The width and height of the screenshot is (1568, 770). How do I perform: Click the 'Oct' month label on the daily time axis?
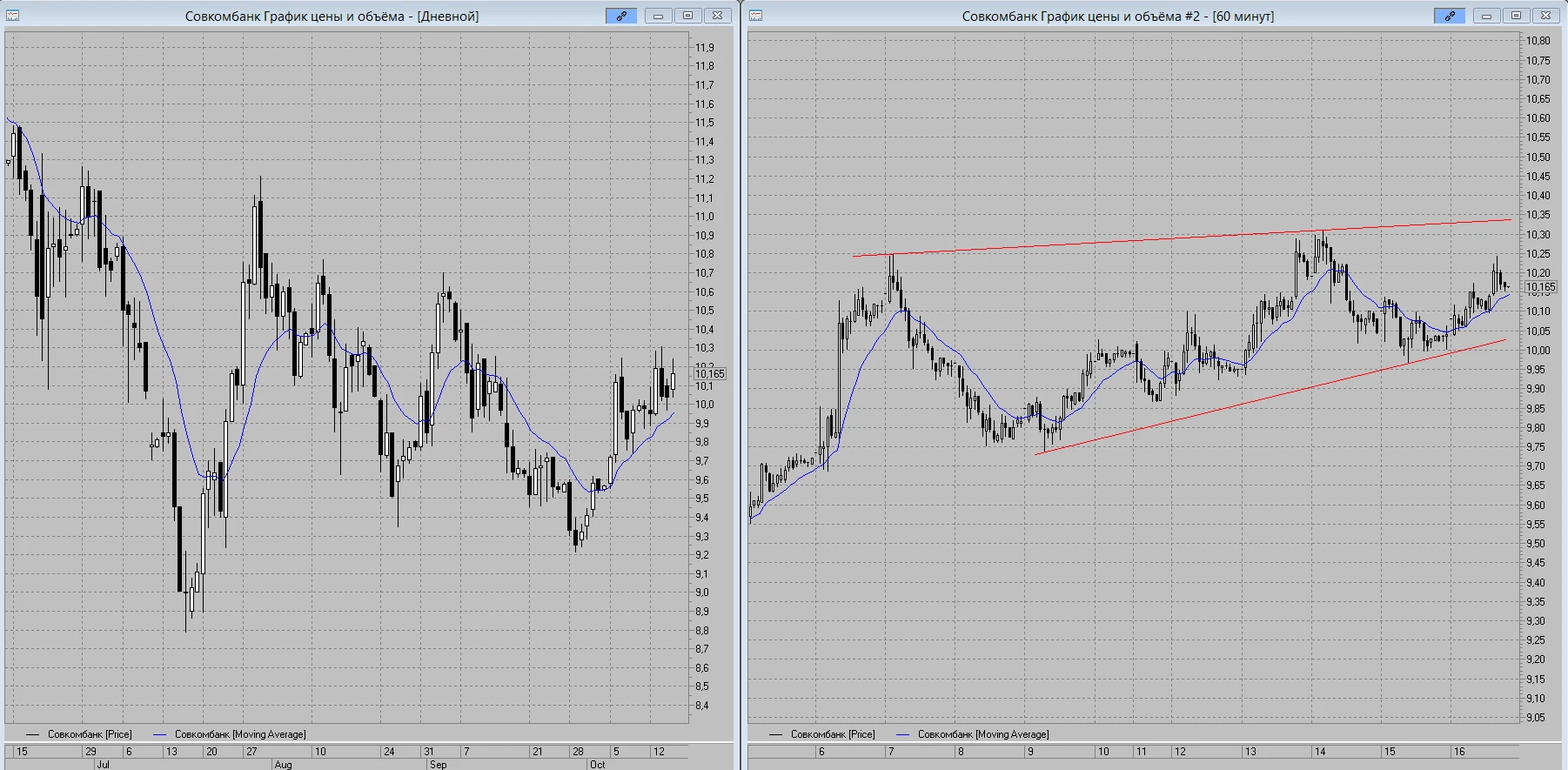(x=597, y=765)
